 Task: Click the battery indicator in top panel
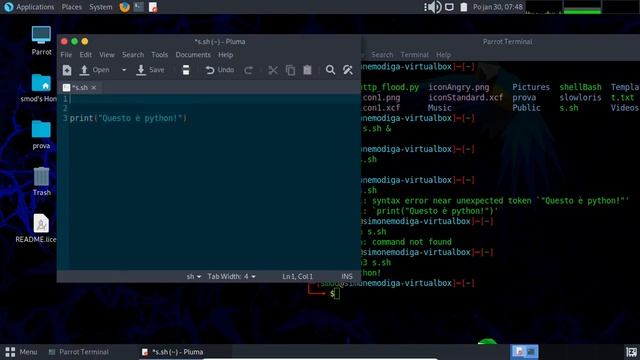(464, 7)
